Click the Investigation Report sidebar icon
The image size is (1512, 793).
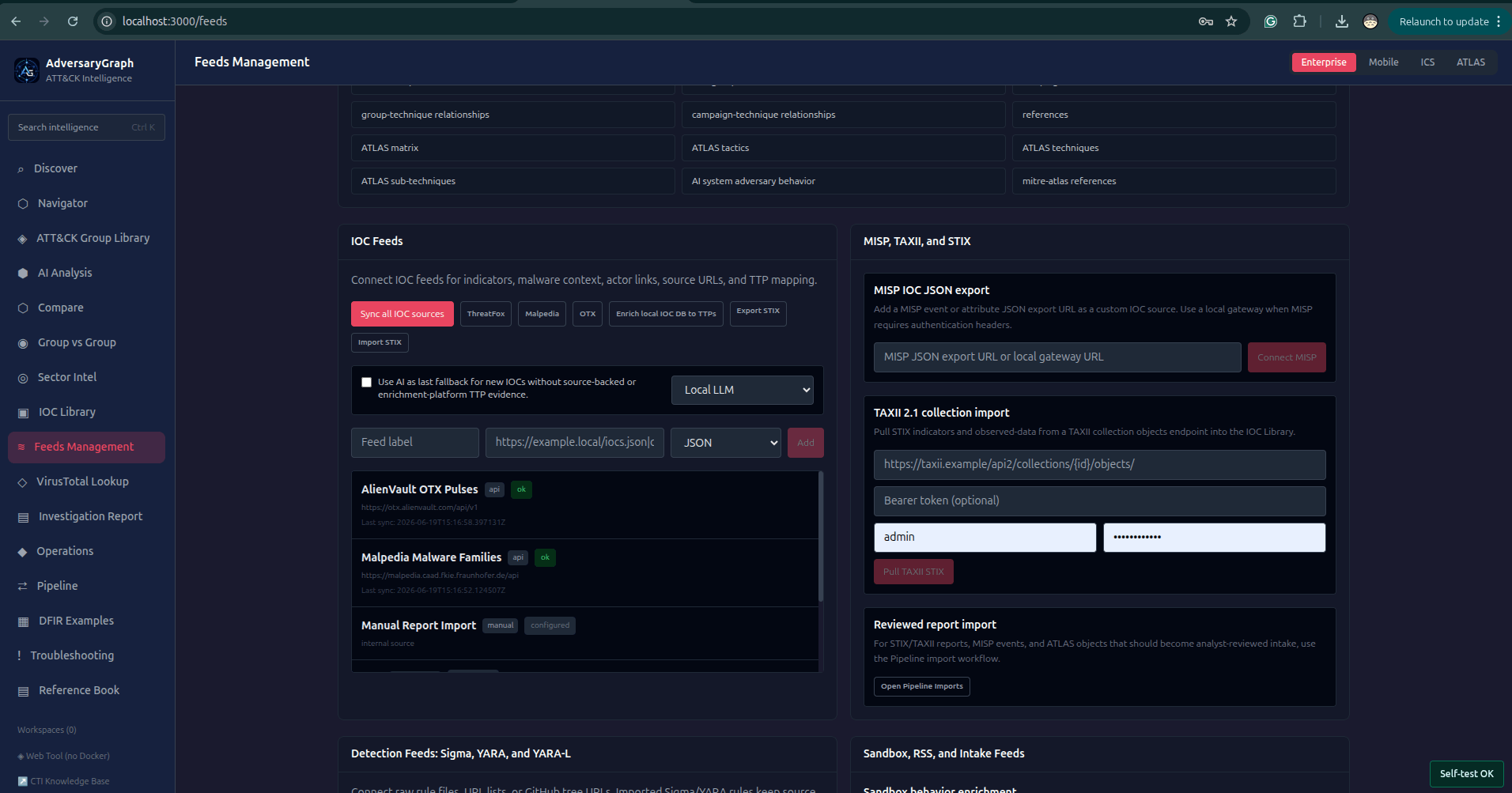(x=23, y=517)
